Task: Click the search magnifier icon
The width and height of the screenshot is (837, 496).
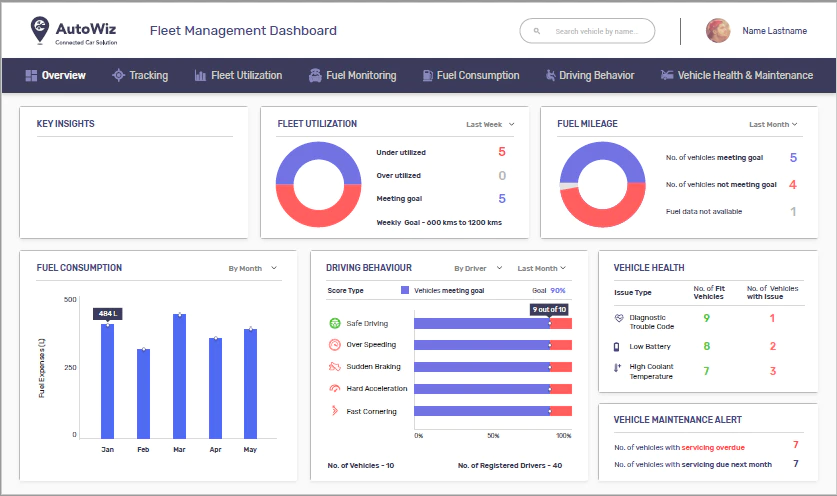Action: (x=537, y=31)
